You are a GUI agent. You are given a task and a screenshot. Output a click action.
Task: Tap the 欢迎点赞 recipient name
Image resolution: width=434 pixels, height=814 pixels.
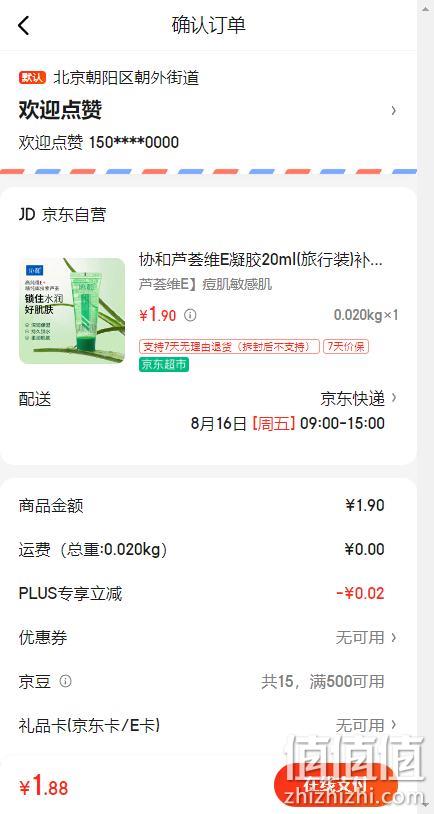(x=60, y=110)
